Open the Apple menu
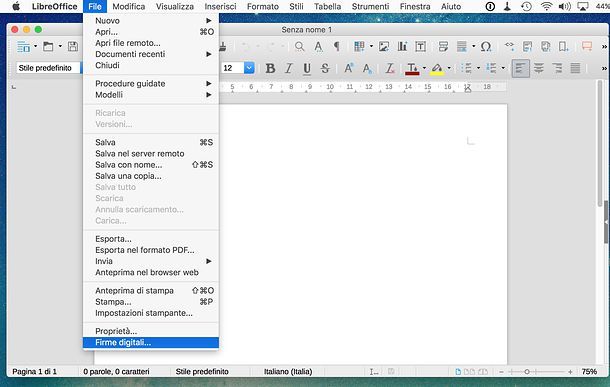The image size is (610, 387). click(x=16, y=7)
